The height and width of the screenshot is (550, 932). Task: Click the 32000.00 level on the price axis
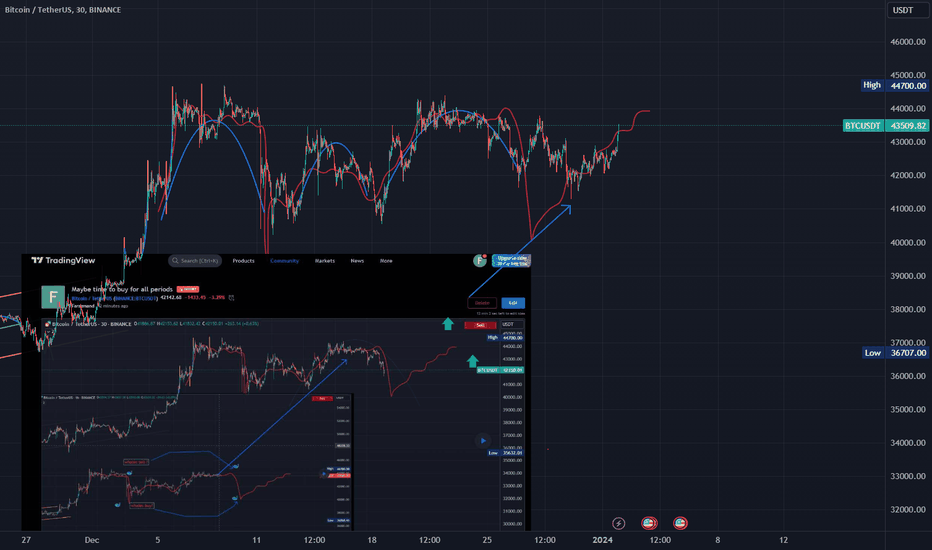(908, 510)
